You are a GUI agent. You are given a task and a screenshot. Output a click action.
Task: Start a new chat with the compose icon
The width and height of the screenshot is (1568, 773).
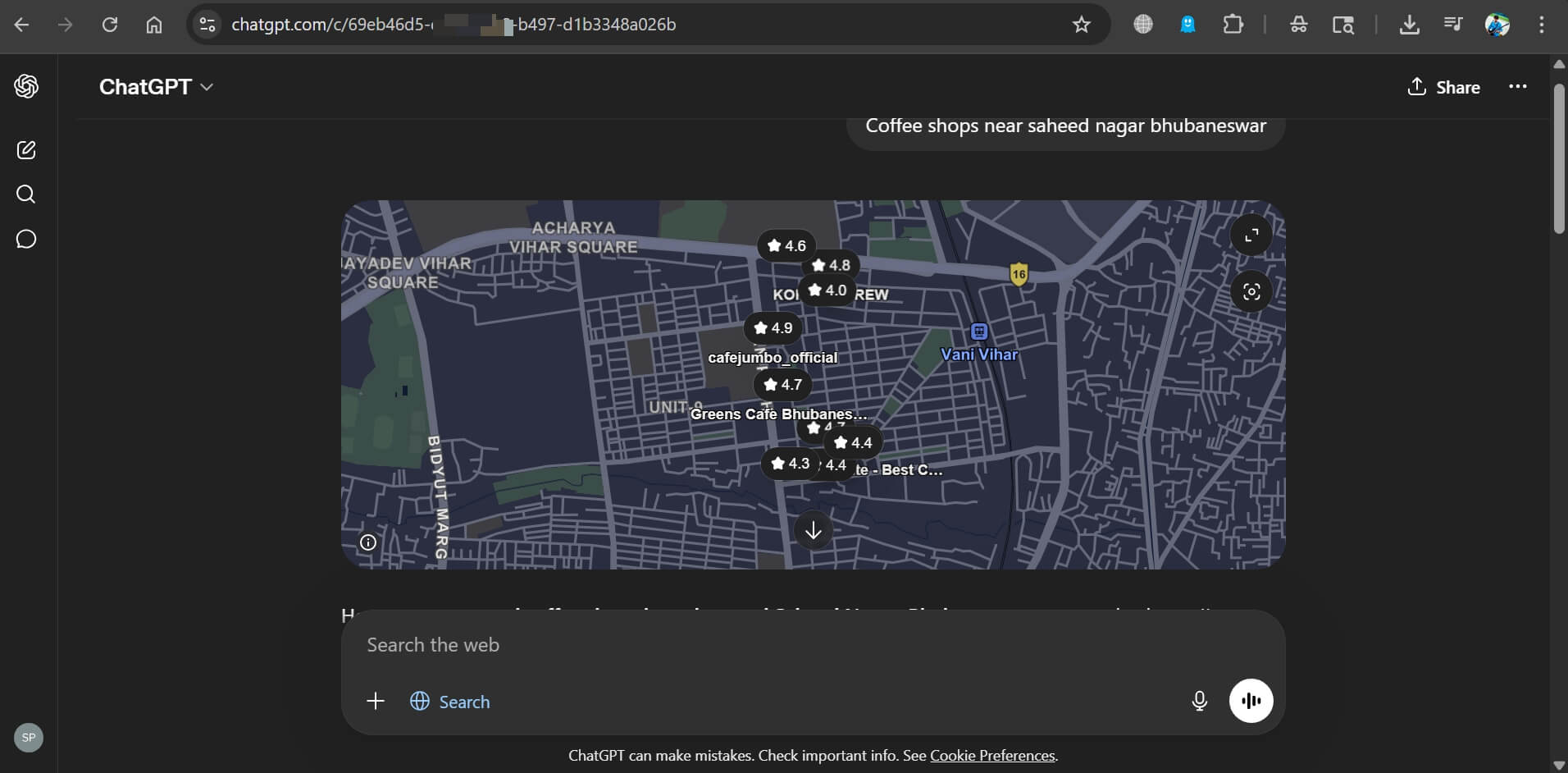[25, 150]
